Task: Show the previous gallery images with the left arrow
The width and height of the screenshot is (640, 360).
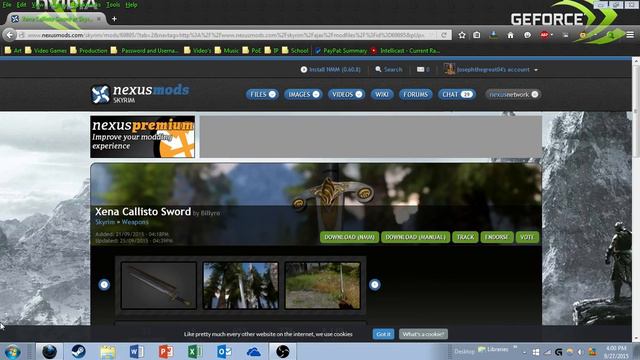Action: [104, 284]
